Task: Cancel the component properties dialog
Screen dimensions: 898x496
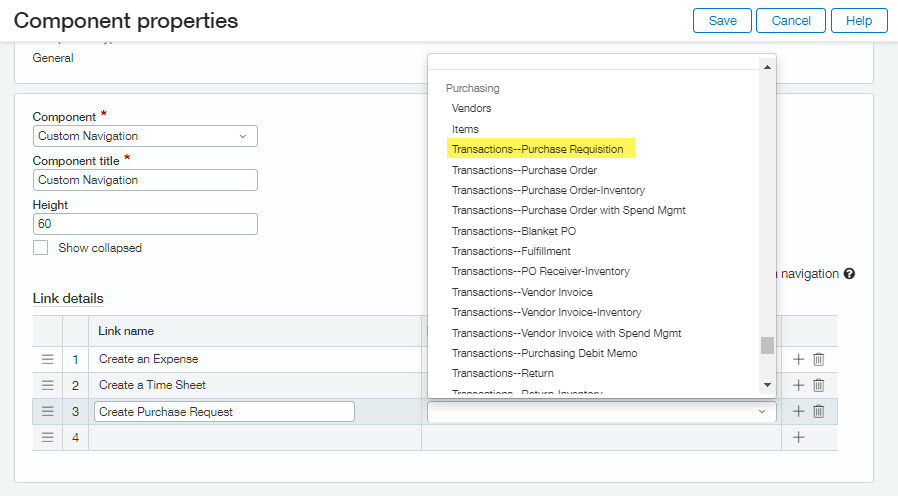Action: (790, 21)
